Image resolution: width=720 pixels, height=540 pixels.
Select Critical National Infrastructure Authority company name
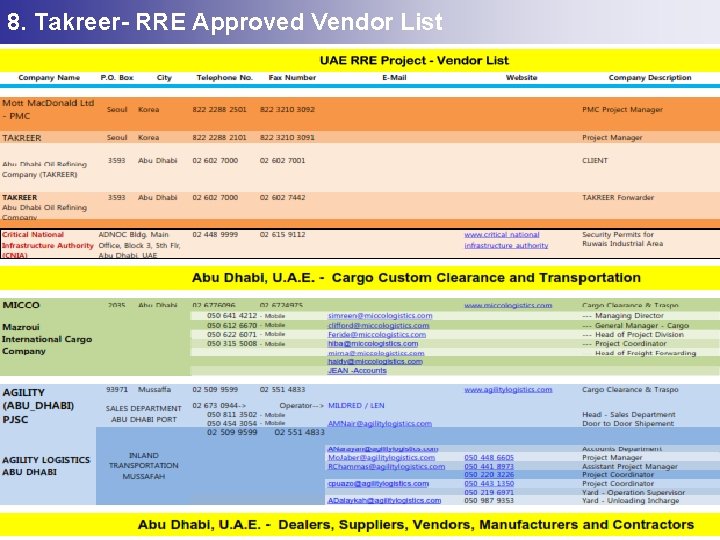tap(48, 245)
